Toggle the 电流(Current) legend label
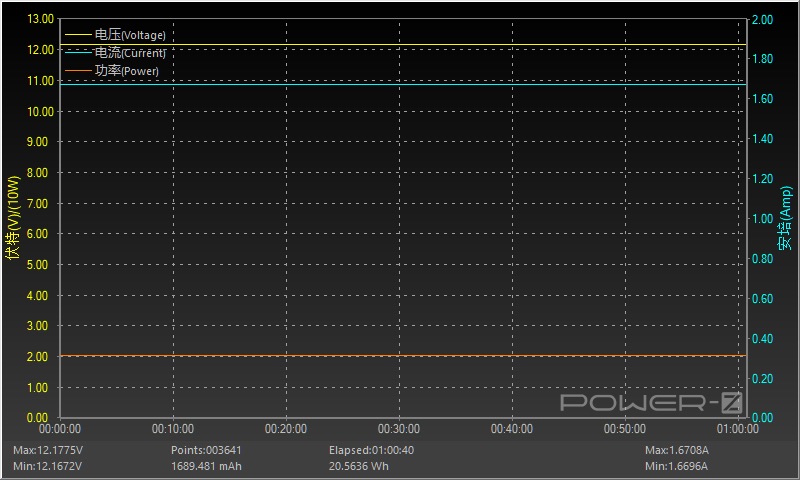 point(130,53)
